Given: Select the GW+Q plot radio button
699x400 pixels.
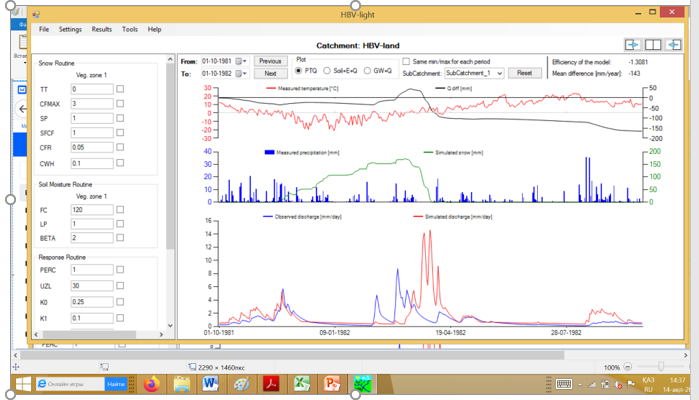Looking at the screenshot, I should (x=369, y=71).
